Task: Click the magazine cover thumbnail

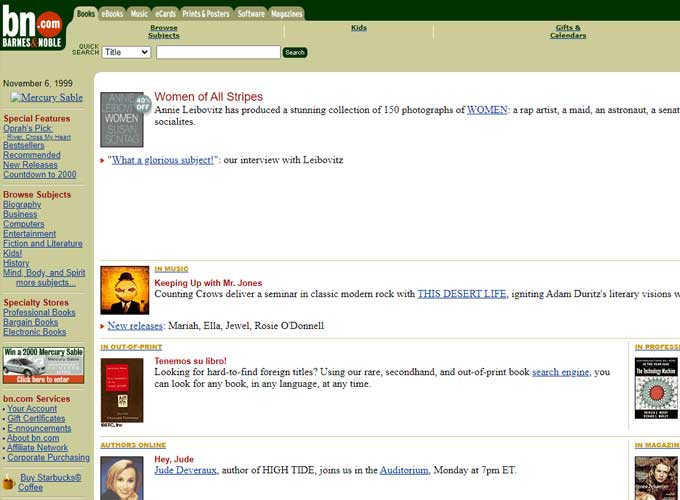Action: [x=656, y=478]
